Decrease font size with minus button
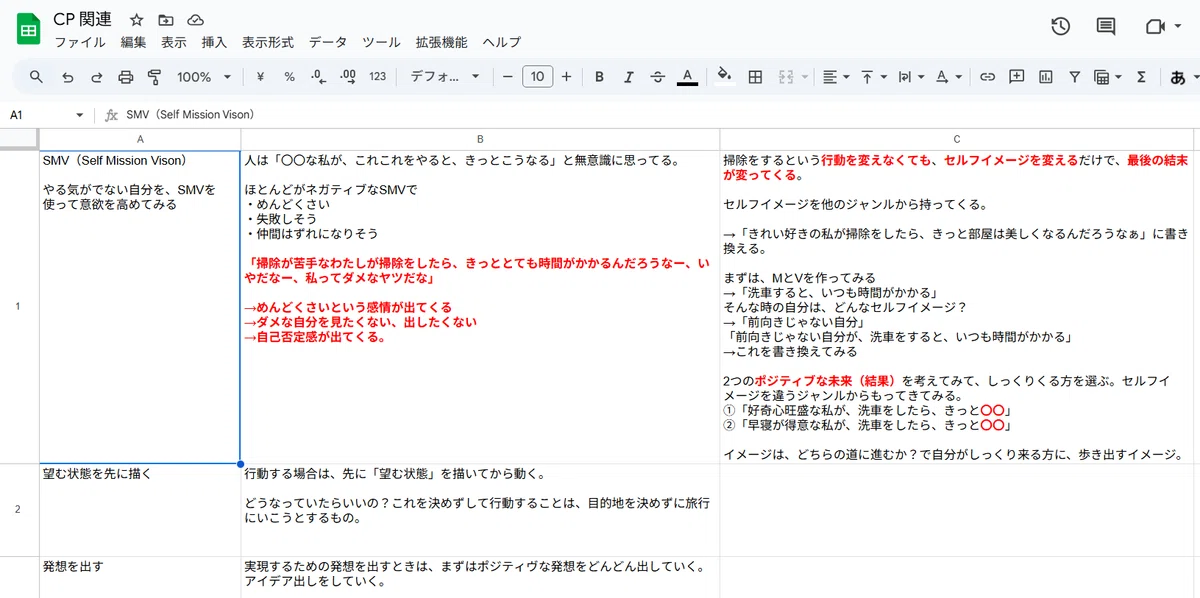Viewport: 1200px width, 598px height. [x=508, y=77]
